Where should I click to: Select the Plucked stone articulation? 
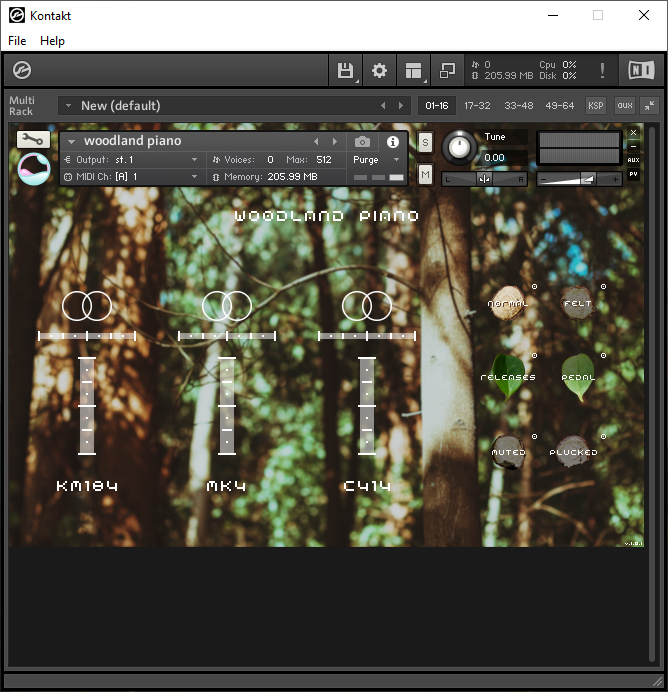[573, 452]
